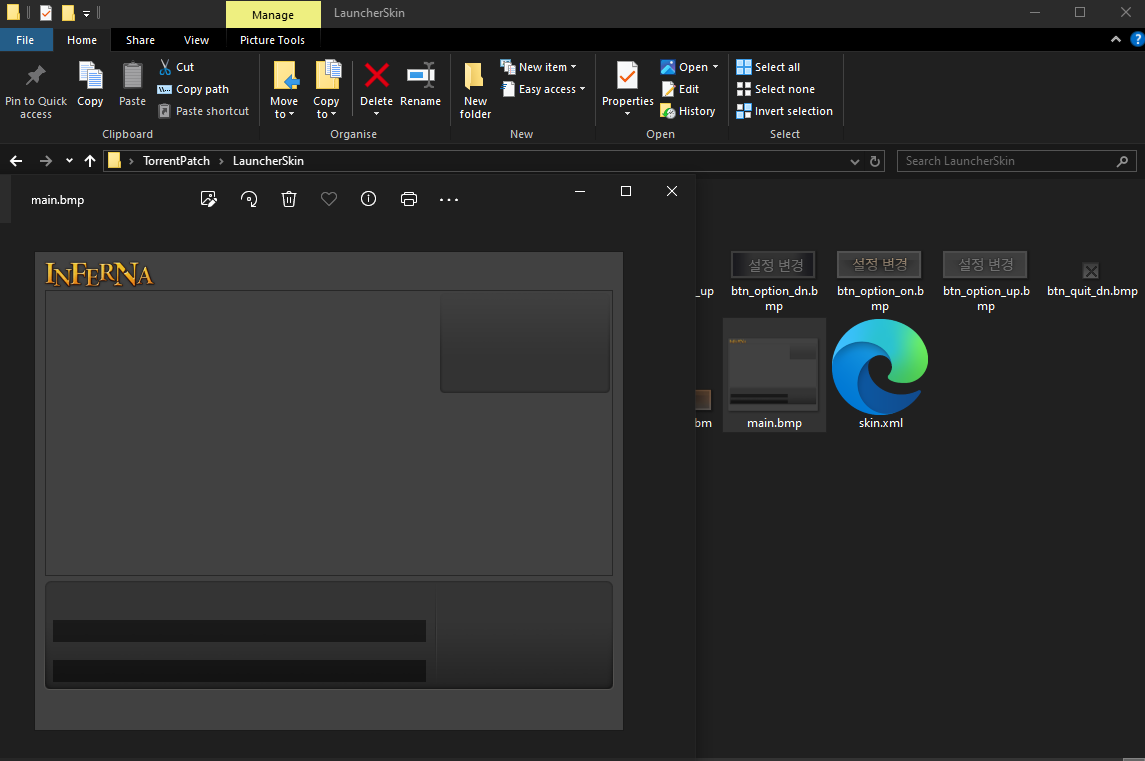Collapse the ribbon with the caret
1145x761 pixels.
(x=1116, y=39)
